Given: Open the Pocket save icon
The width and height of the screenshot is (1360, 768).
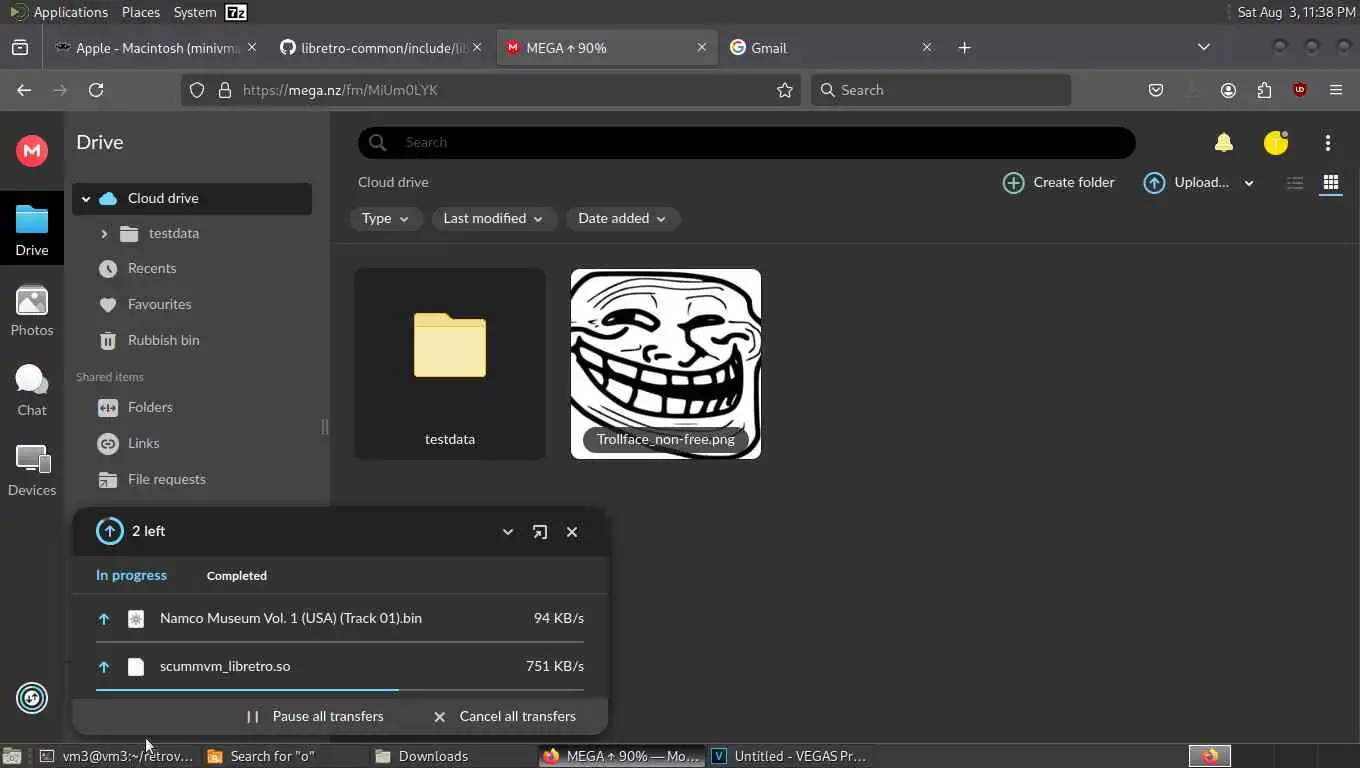Looking at the screenshot, I should (1156, 90).
